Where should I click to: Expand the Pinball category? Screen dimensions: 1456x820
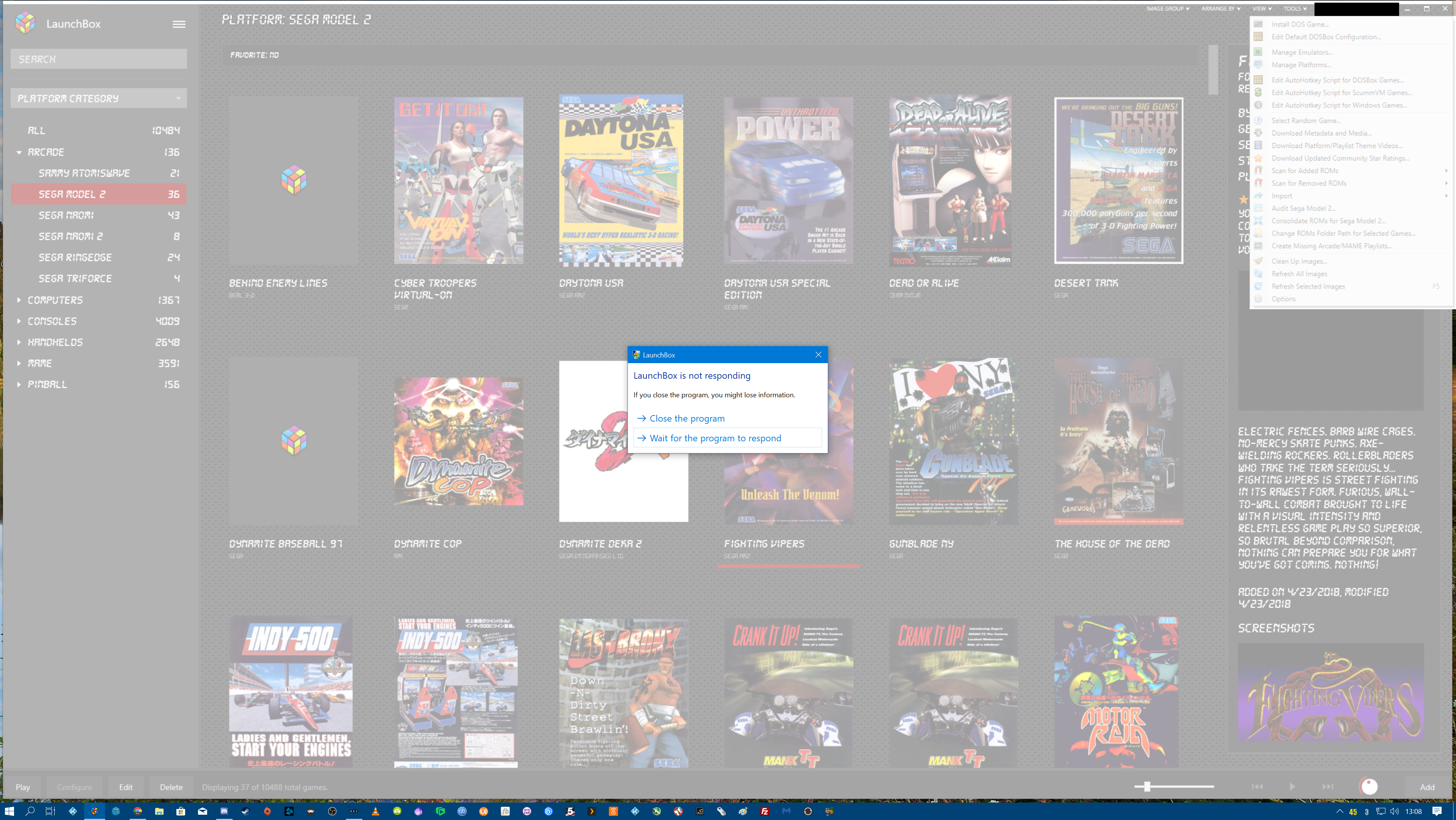click(19, 384)
